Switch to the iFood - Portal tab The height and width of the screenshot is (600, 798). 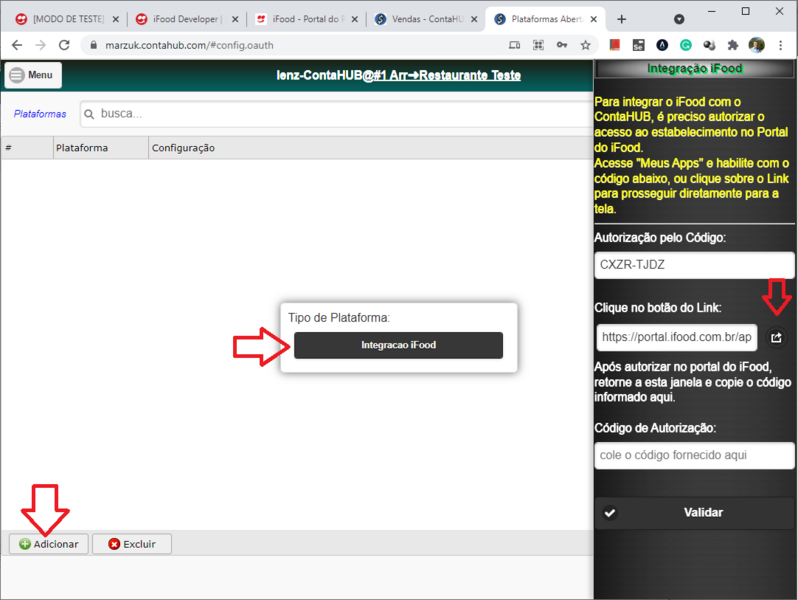305,19
